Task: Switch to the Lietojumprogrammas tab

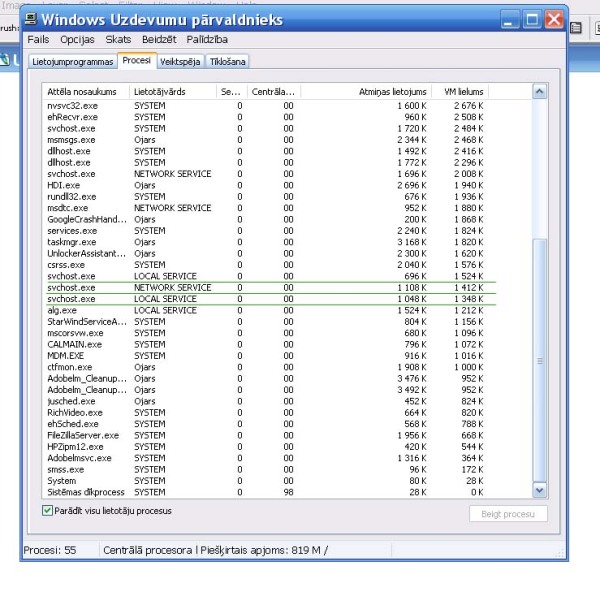Action: [x=73, y=62]
